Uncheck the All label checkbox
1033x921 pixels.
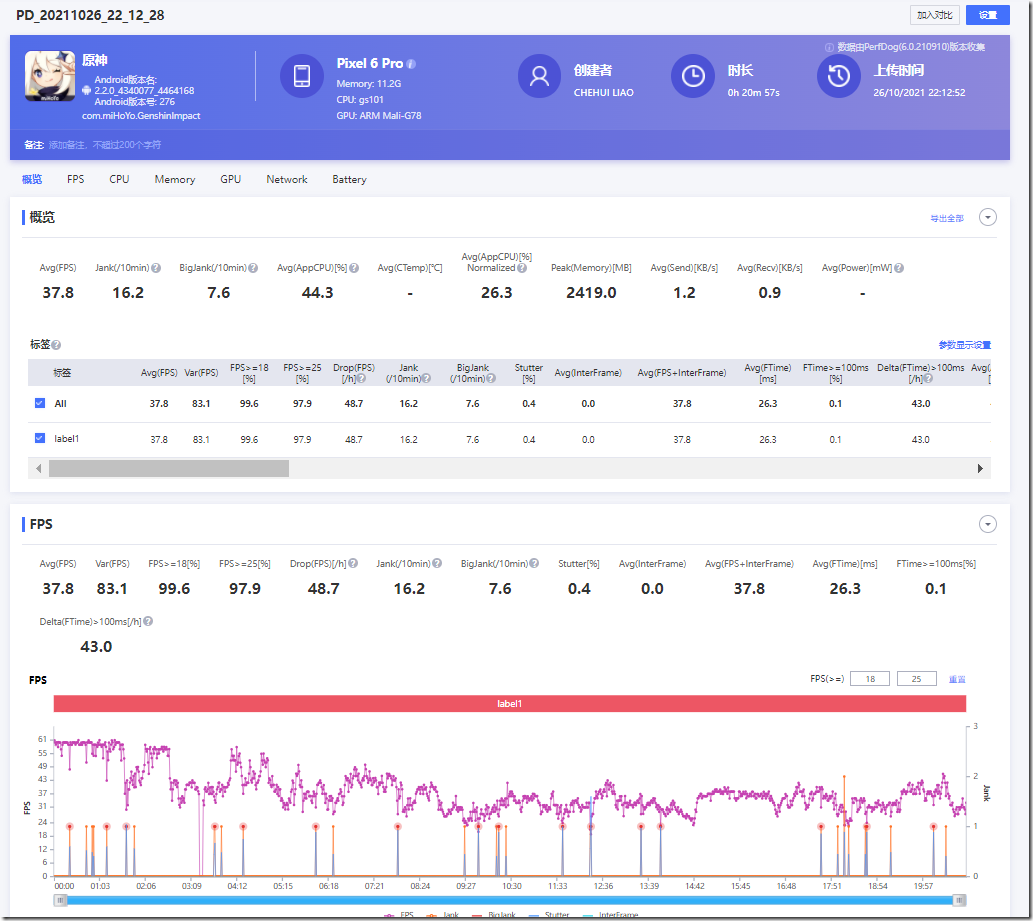[x=40, y=403]
